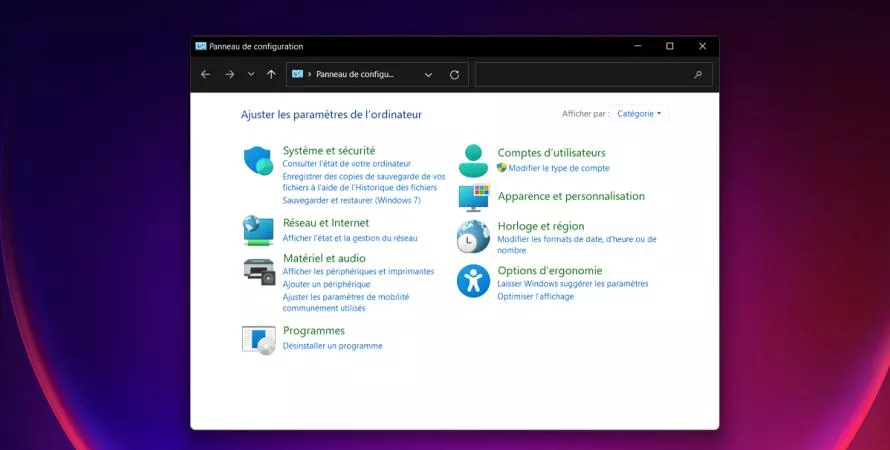890x450 pixels.
Task: Open Enregistrer des copies de sauvegarde link
Action: point(364,182)
